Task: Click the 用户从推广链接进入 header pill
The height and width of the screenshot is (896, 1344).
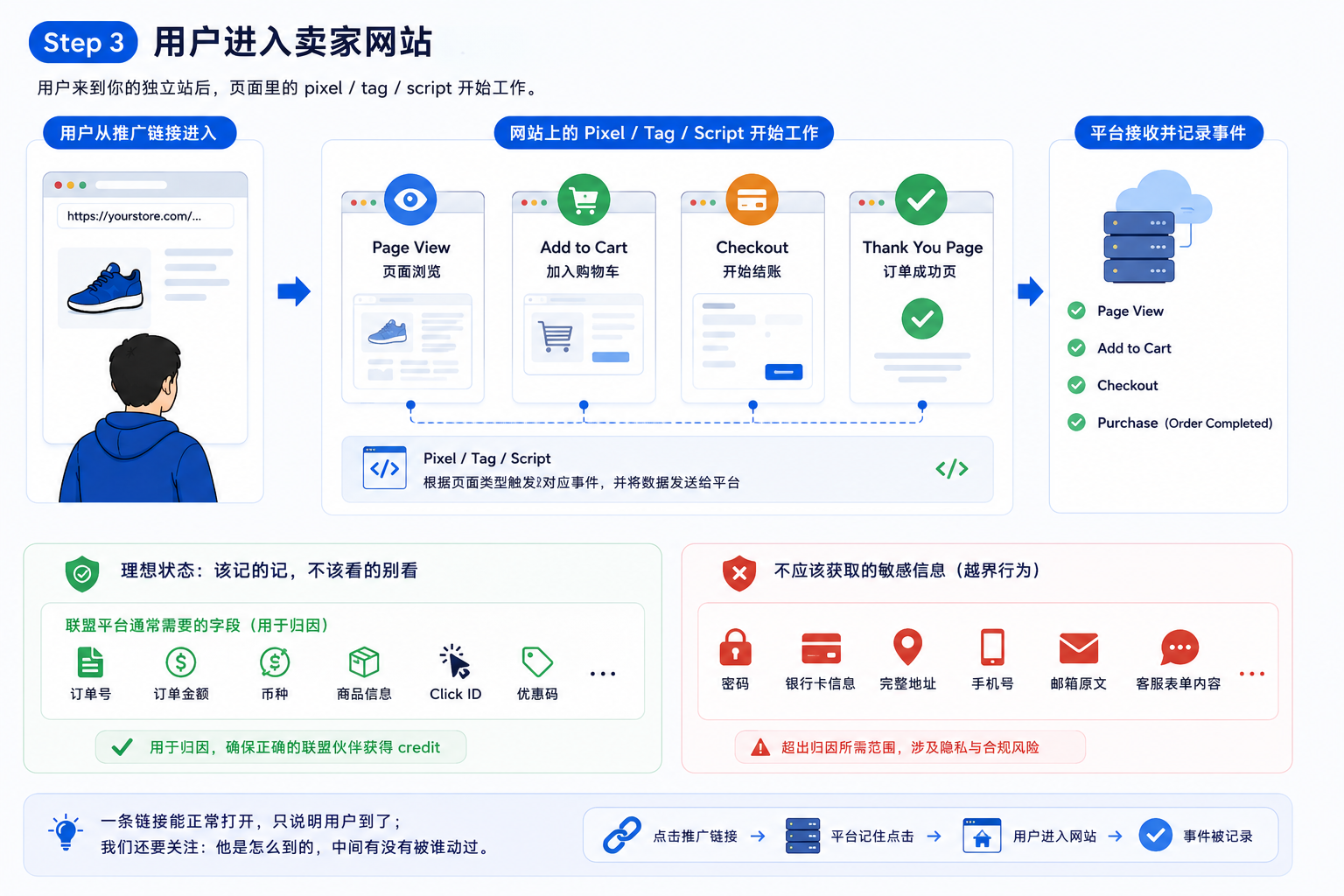Action: [x=139, y=133]
